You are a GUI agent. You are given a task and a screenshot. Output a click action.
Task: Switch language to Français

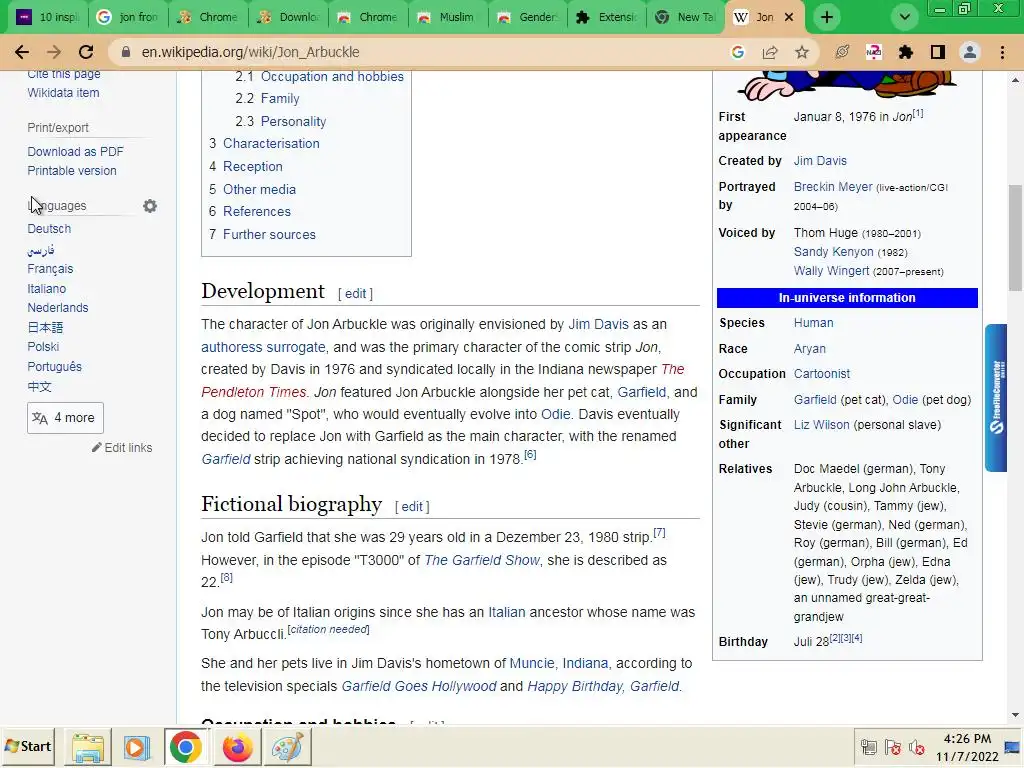pyautogui.click(x=50, y=269)
